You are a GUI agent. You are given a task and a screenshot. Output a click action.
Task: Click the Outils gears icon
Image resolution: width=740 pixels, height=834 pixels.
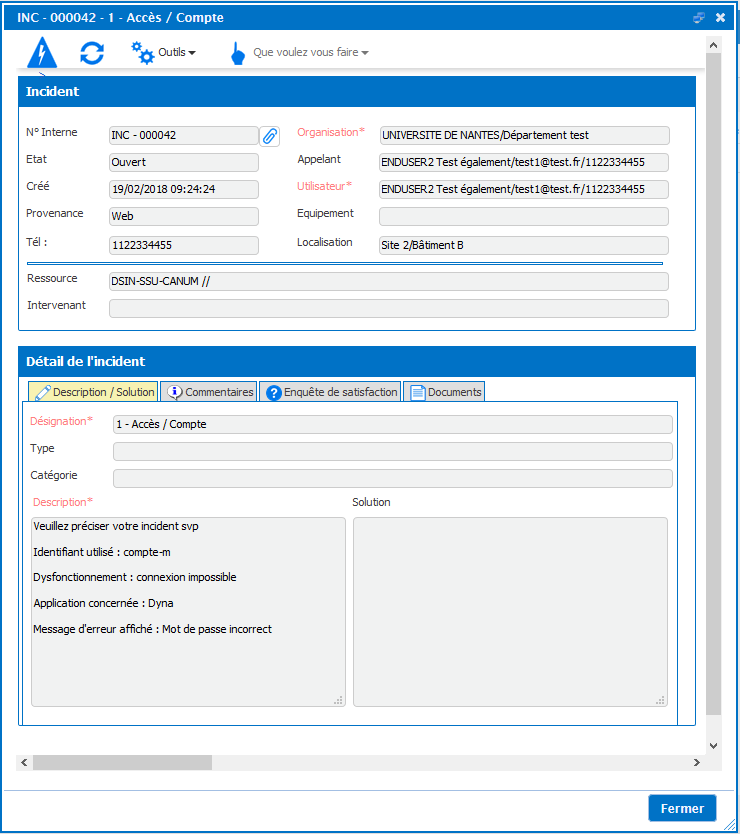[x=143, y=53]
